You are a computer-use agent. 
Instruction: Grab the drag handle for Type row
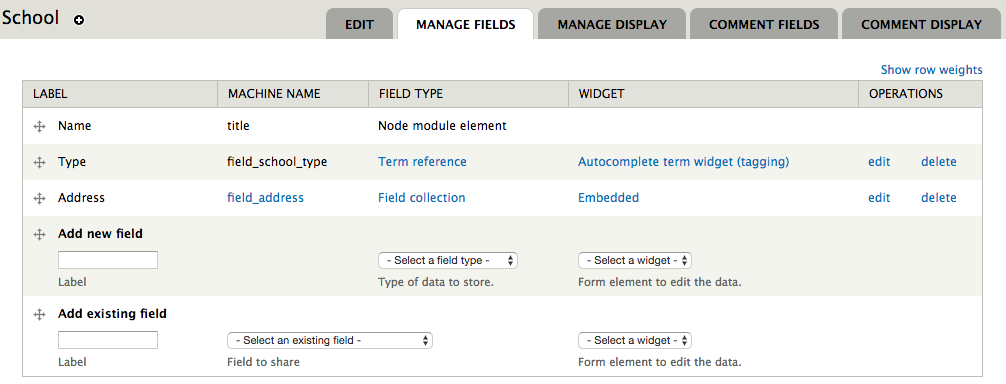[x=39, y=163]
